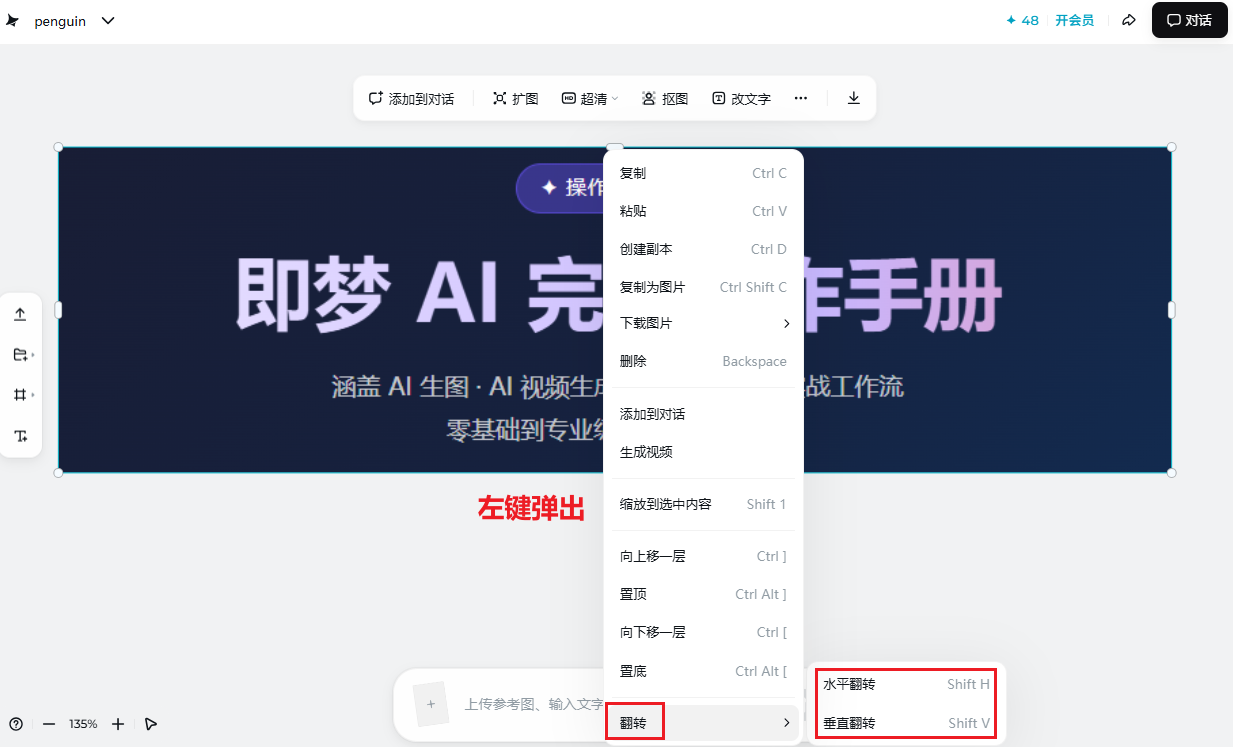Viewport: 1233px width, 747px height.
Task: Click the upload icon in left sidebar
Action: 20,314
